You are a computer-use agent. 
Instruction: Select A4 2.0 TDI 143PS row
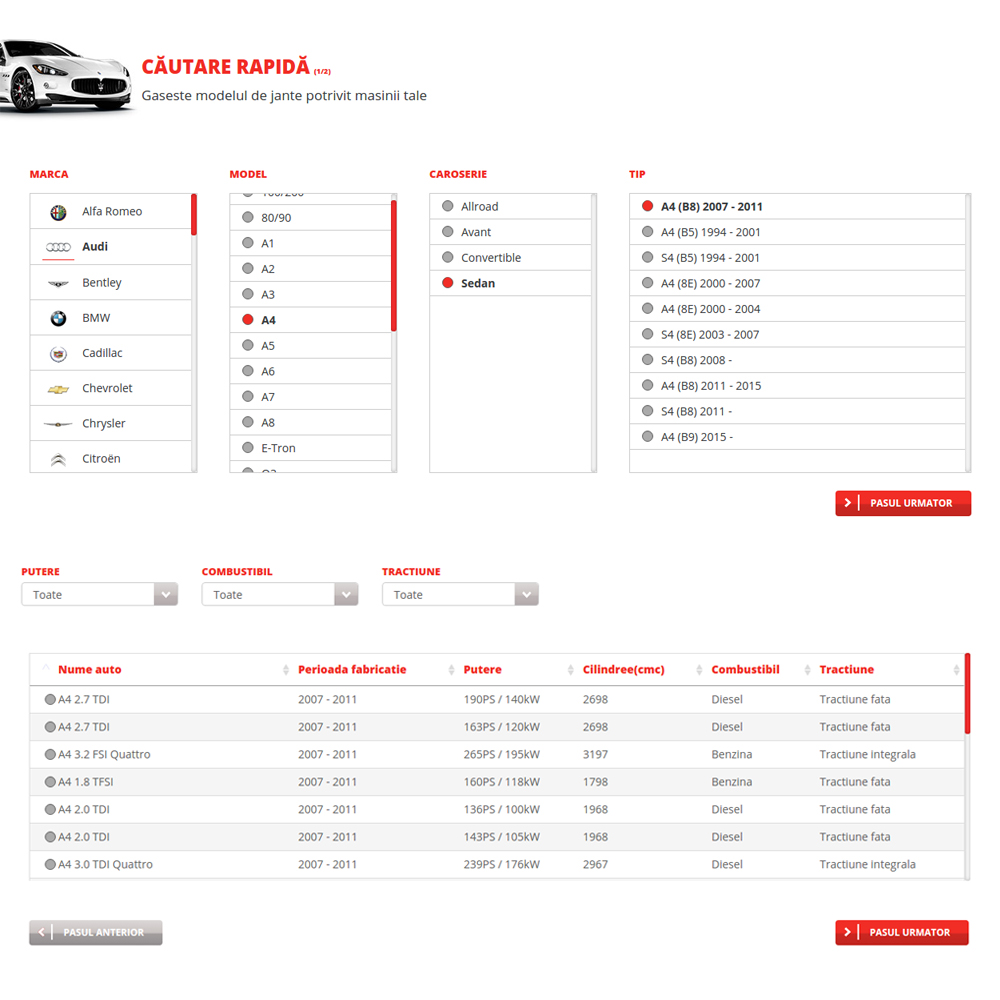pos(497,837)
